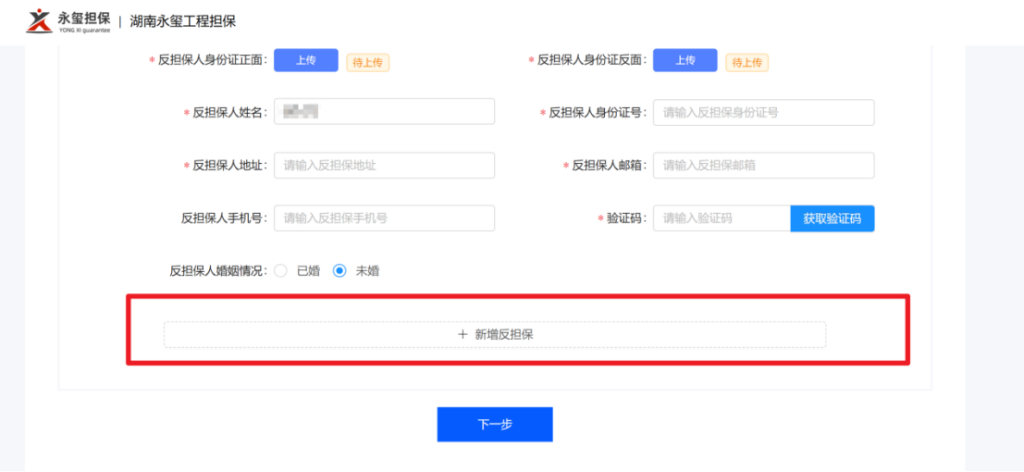Click the 湖南永玺工程担保 header title
The width and height of the screenshot is (1024, 472).
183,22
